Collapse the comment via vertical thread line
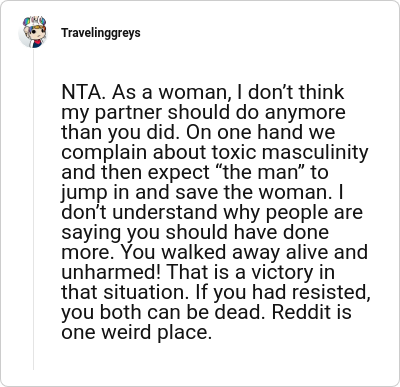The height and width of the screenshot is (387, 400). point(33,209)
